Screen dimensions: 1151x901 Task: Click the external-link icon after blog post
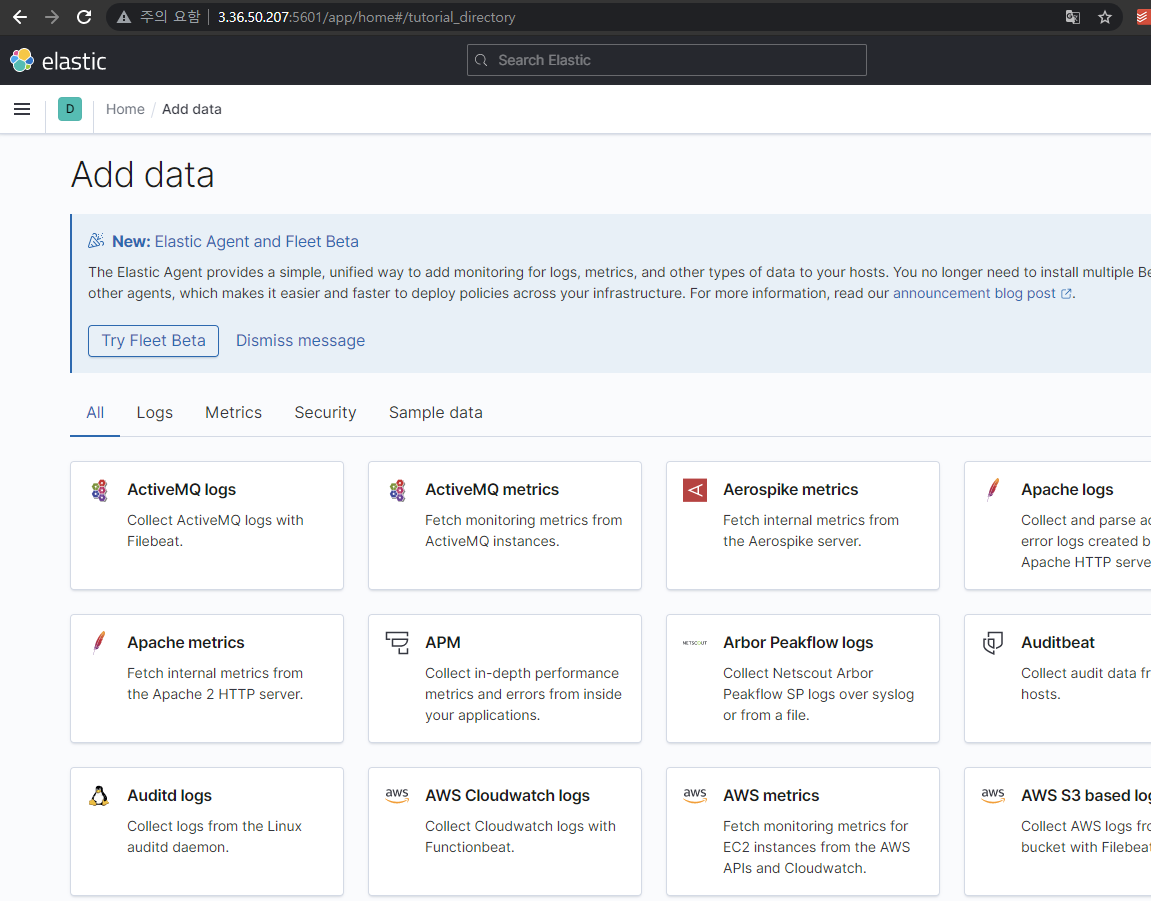click(x=1066, y=294)
